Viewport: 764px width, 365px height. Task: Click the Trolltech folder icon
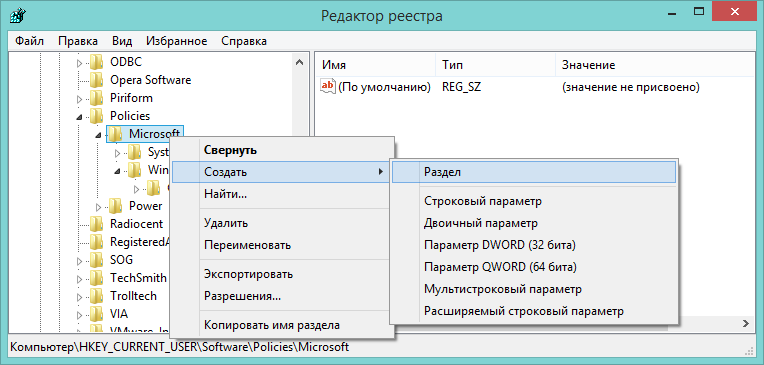click(96, 296)
